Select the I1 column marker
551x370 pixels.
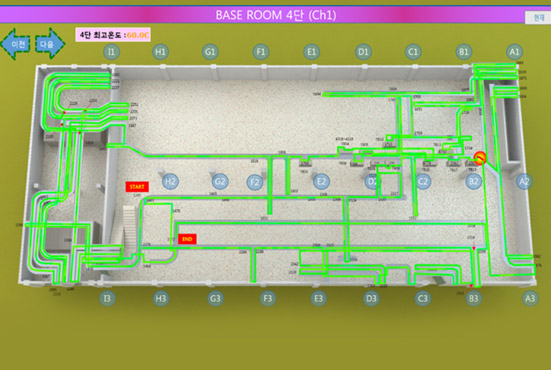tap(111, 52)
